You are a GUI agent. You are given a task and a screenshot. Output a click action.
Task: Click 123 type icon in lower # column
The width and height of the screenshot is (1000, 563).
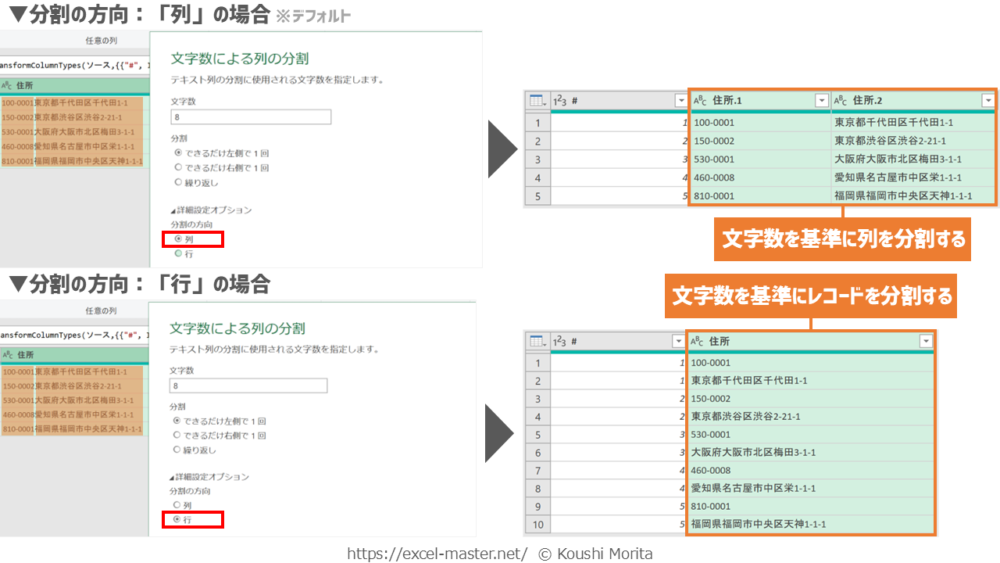(560, 342)
